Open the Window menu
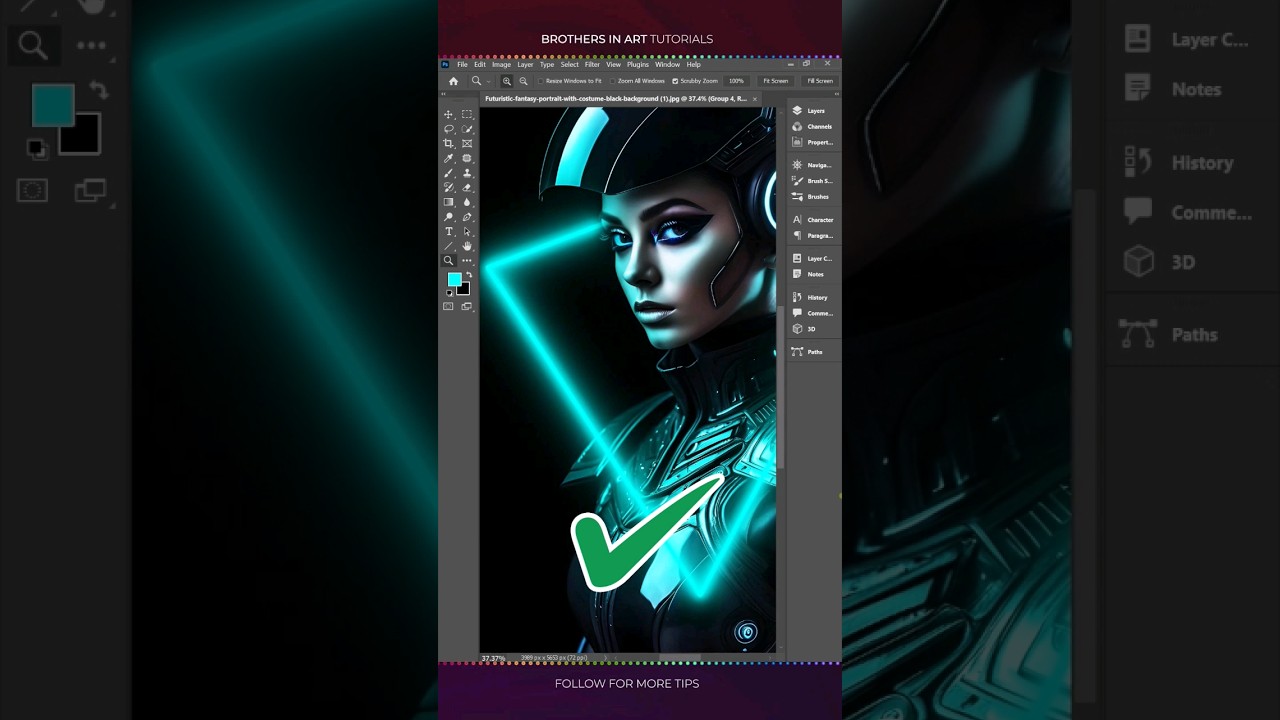This screenshot has height=720, width=1280. coord(667,64)
